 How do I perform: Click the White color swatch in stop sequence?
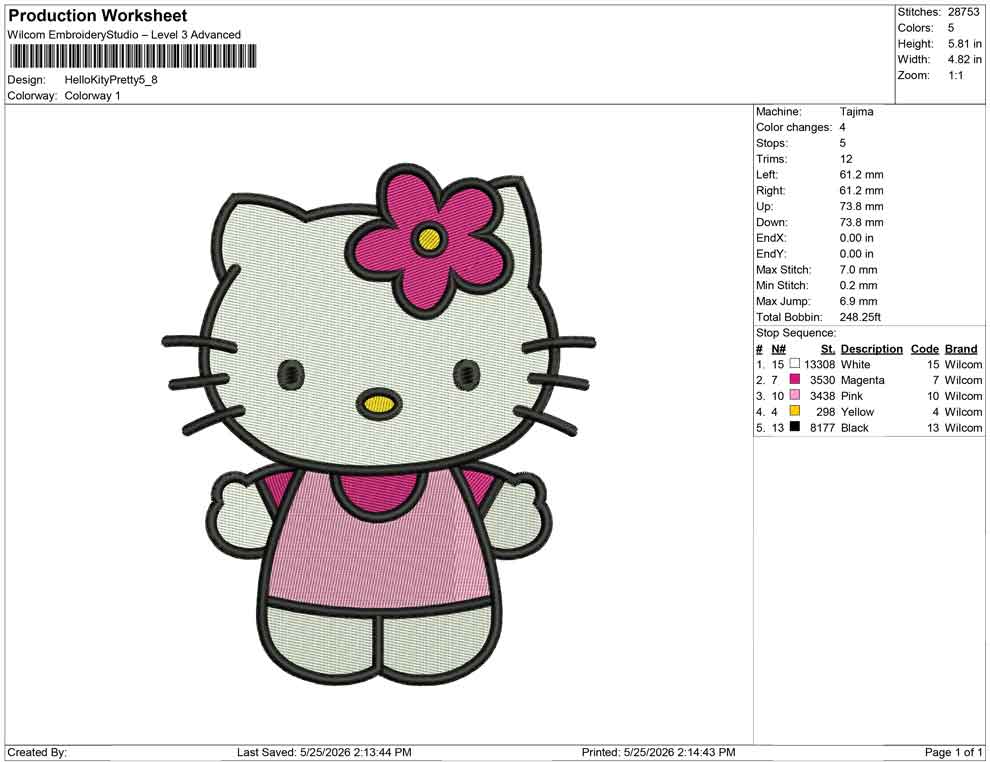(x=795, y=364)
